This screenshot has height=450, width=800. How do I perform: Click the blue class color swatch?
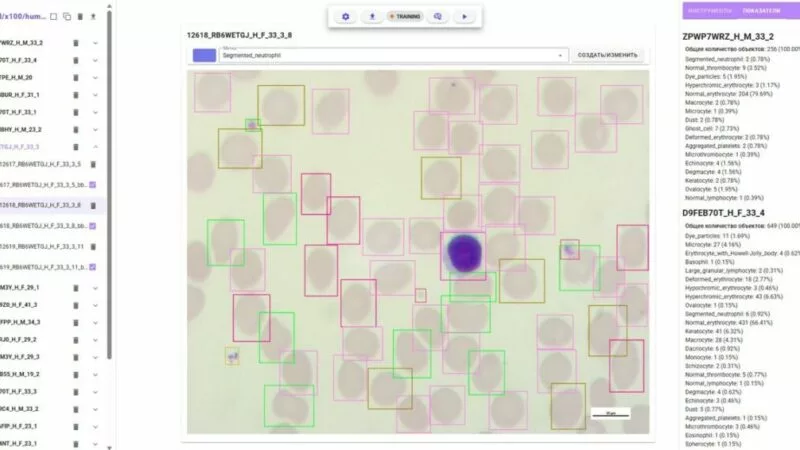(204, 55)
